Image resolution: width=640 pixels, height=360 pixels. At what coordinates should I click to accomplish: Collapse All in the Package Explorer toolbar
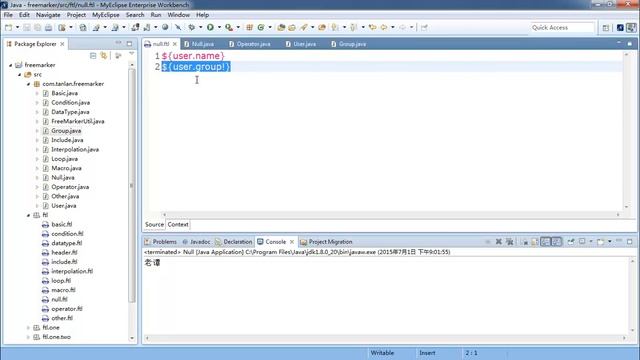(x=93, y=56)
